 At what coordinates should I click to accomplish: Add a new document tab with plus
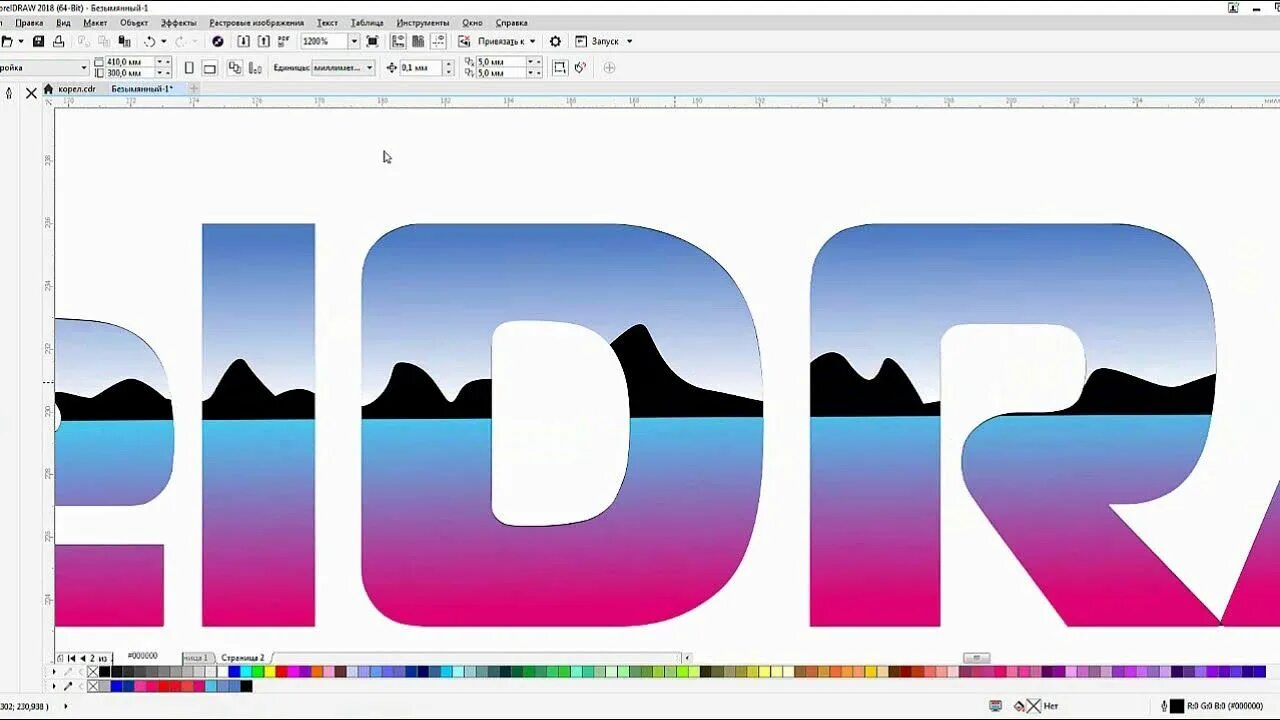pyautogui.click(x=194, y=89)
